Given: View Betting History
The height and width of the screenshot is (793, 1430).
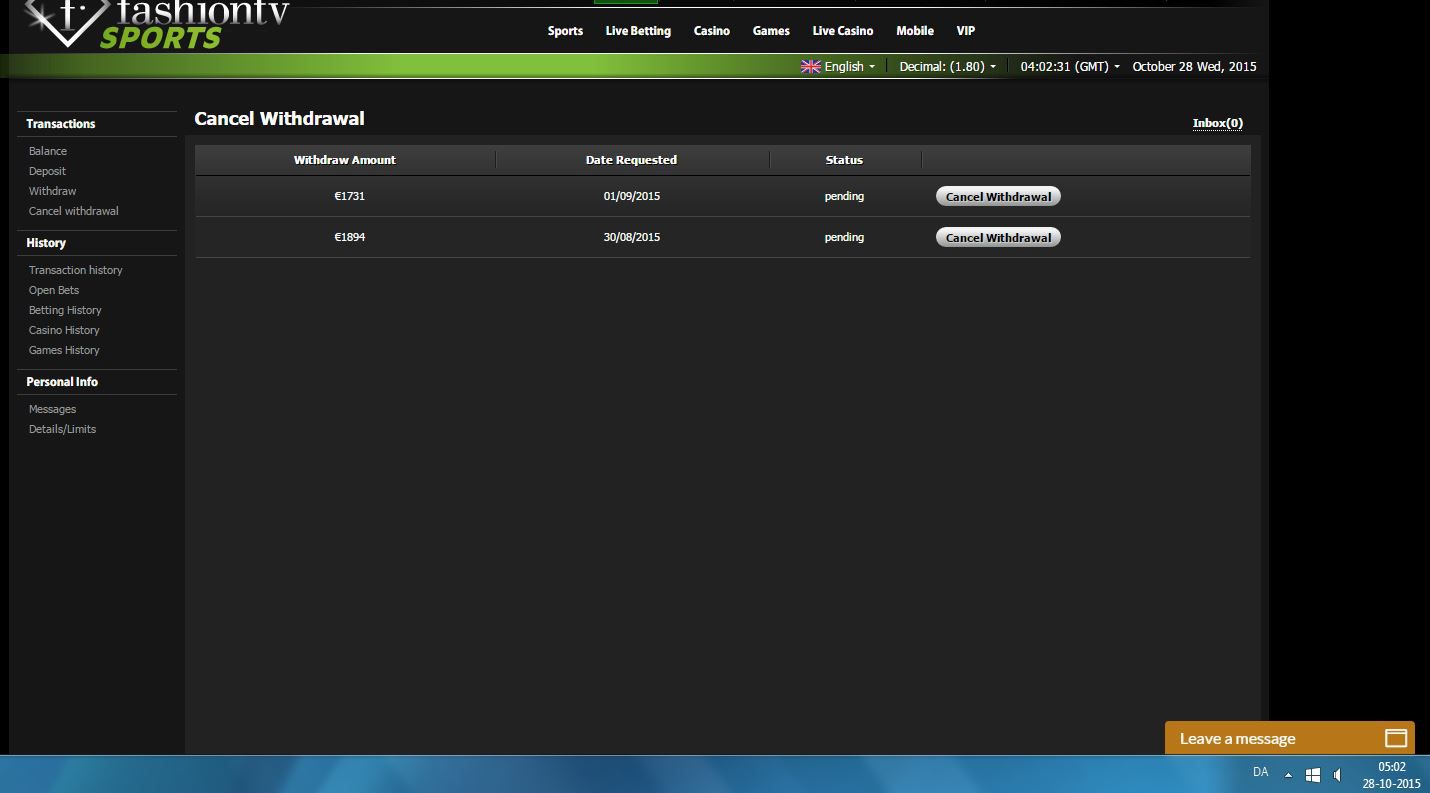Looking at the screenshot, I should point(65,310).
